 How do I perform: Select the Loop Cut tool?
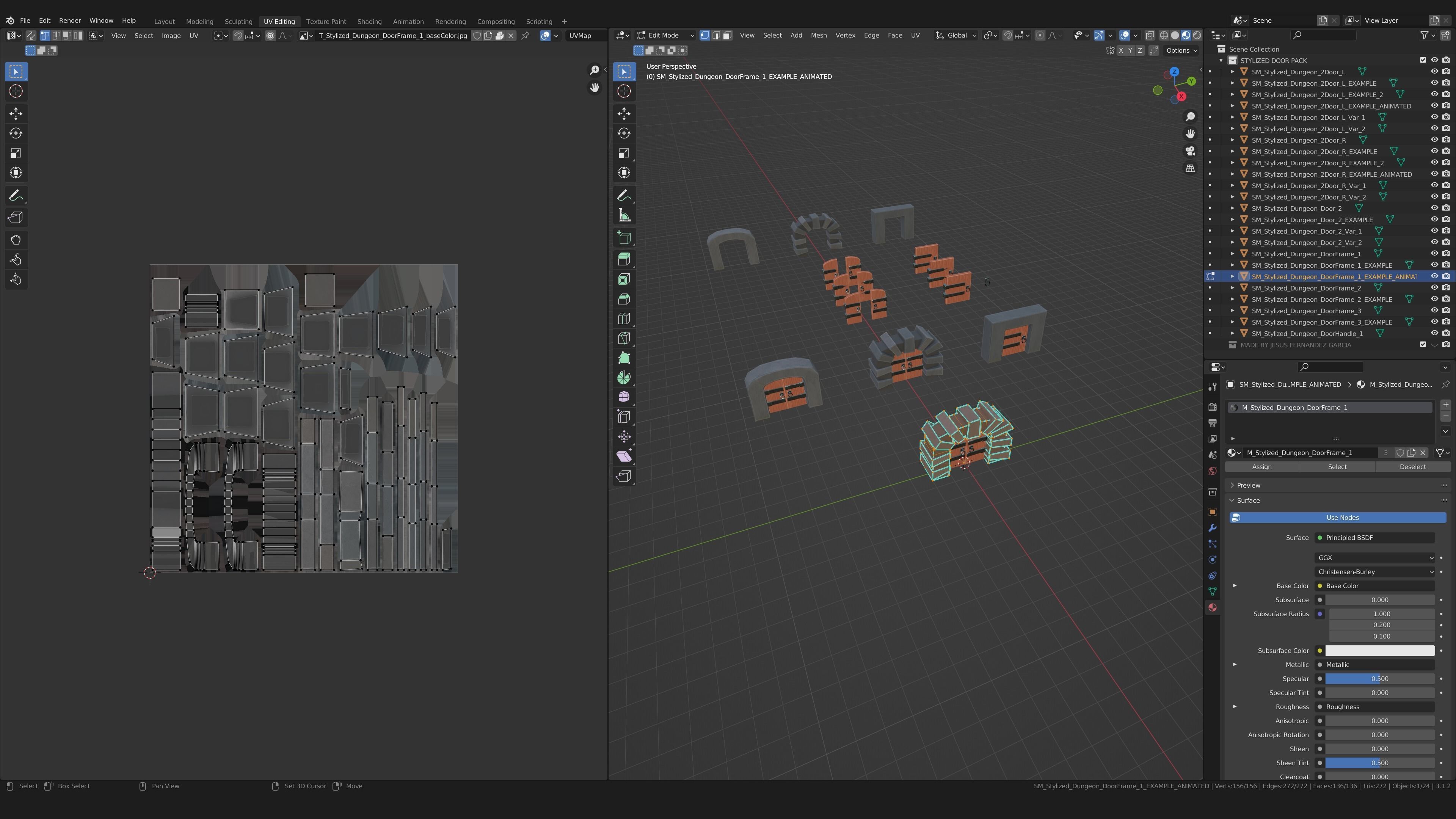[624, 319]
